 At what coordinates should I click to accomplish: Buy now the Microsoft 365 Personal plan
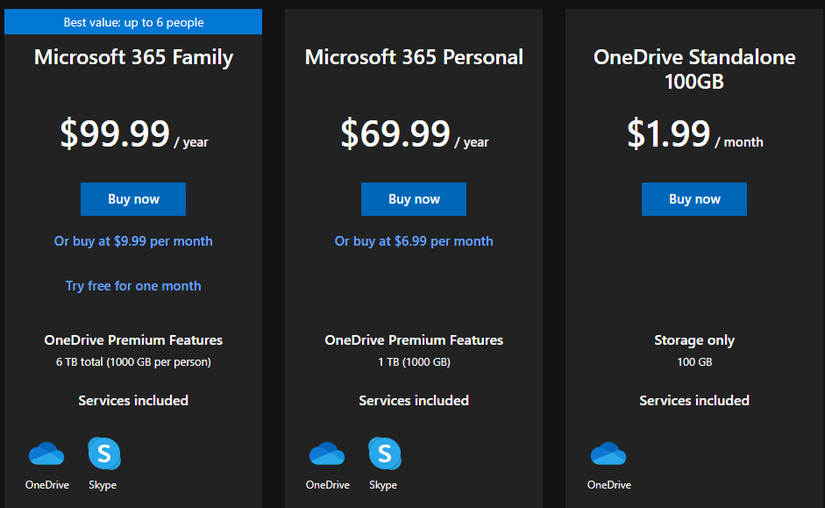point(414,199)
